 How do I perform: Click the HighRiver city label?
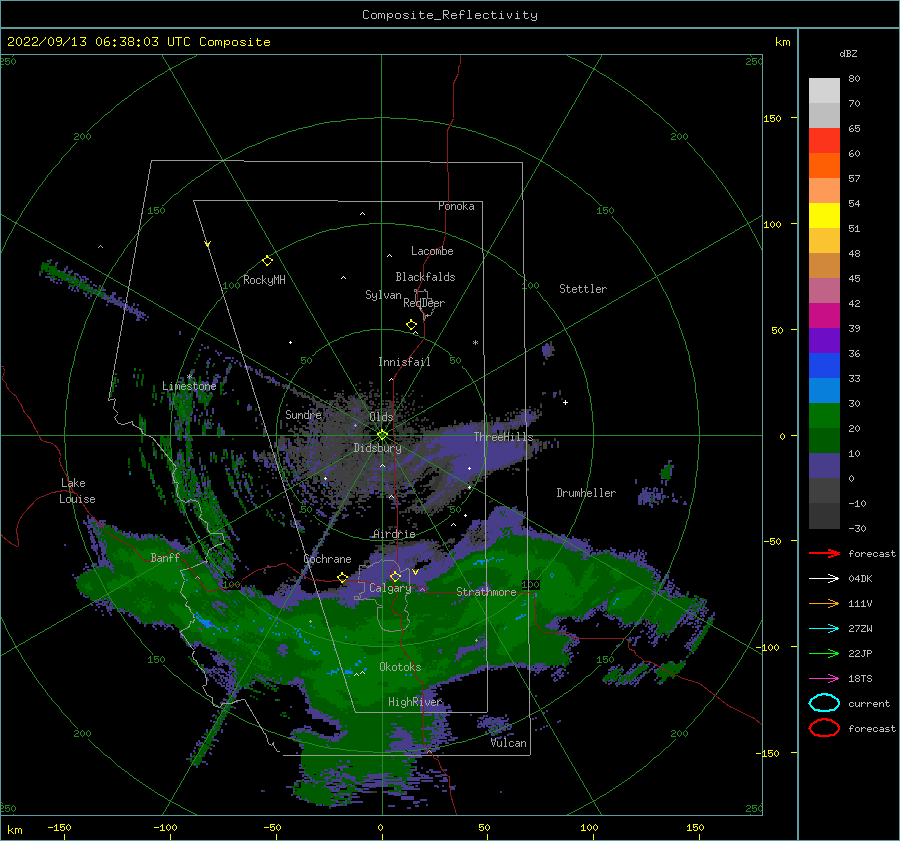pyautogui.click(x=415, y=702)
